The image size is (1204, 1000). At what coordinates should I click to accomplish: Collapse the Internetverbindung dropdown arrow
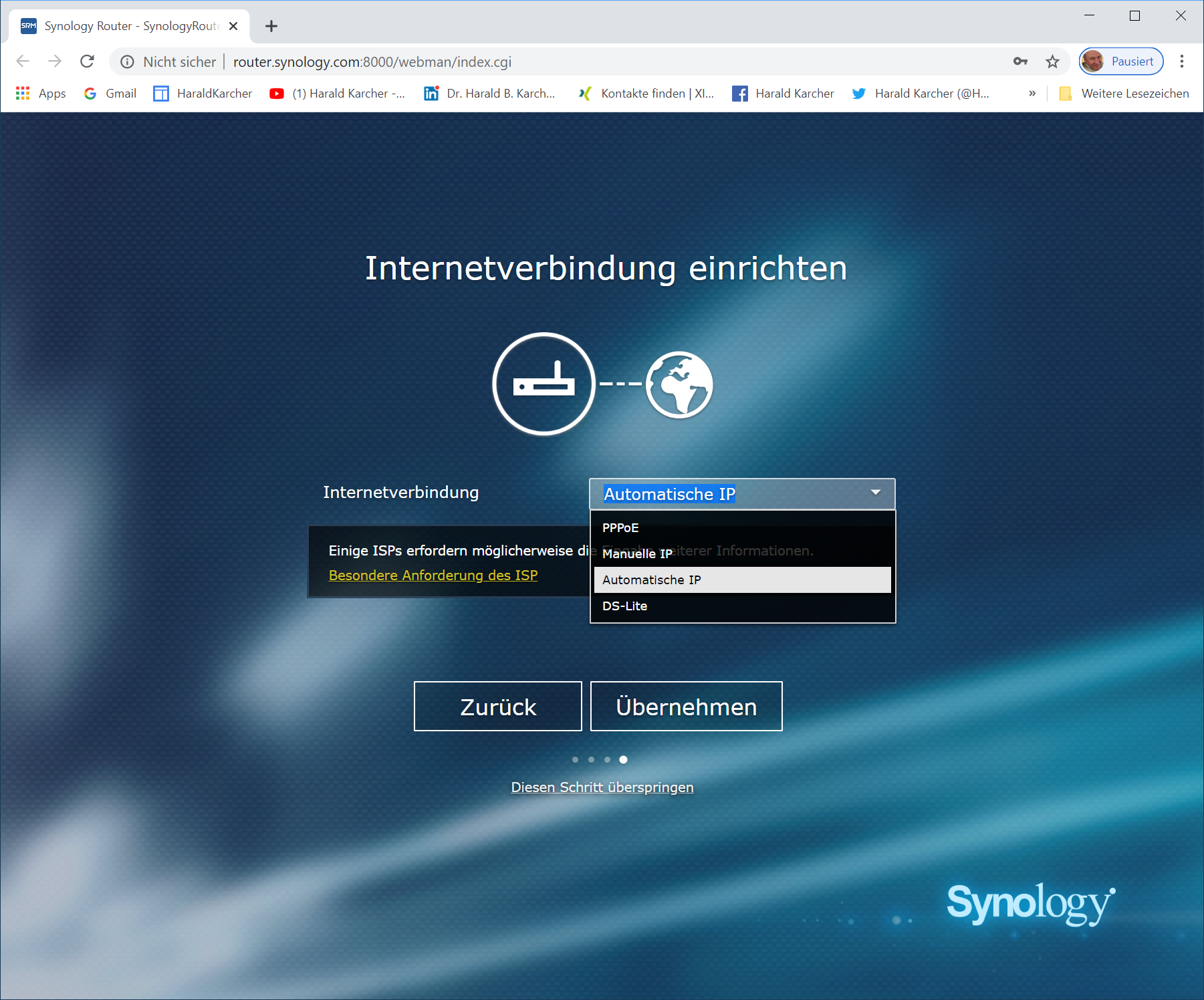pos(875,493)
